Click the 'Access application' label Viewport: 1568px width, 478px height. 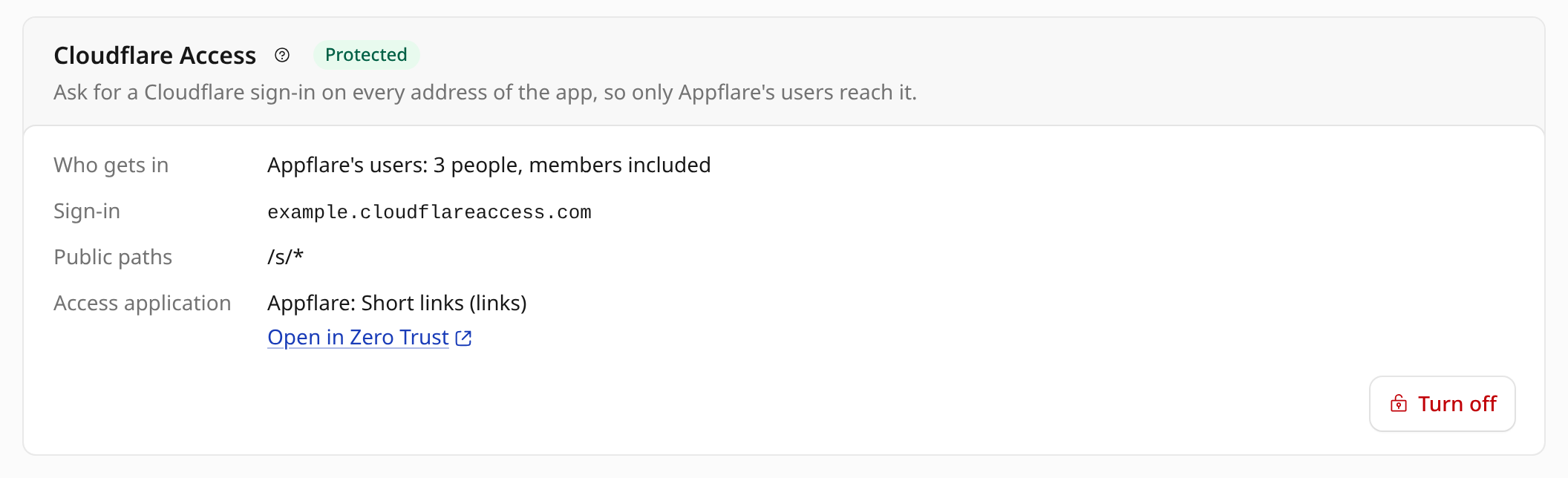(142, 303)
